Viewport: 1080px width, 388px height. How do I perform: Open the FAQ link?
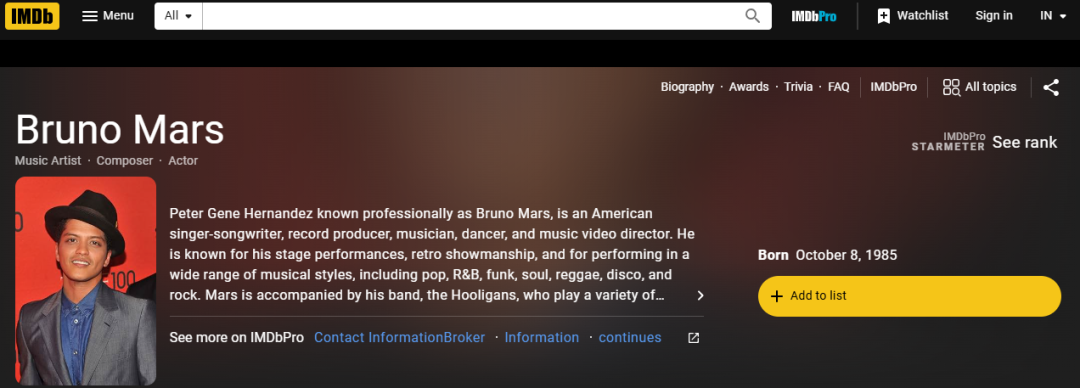click(838, 87)
